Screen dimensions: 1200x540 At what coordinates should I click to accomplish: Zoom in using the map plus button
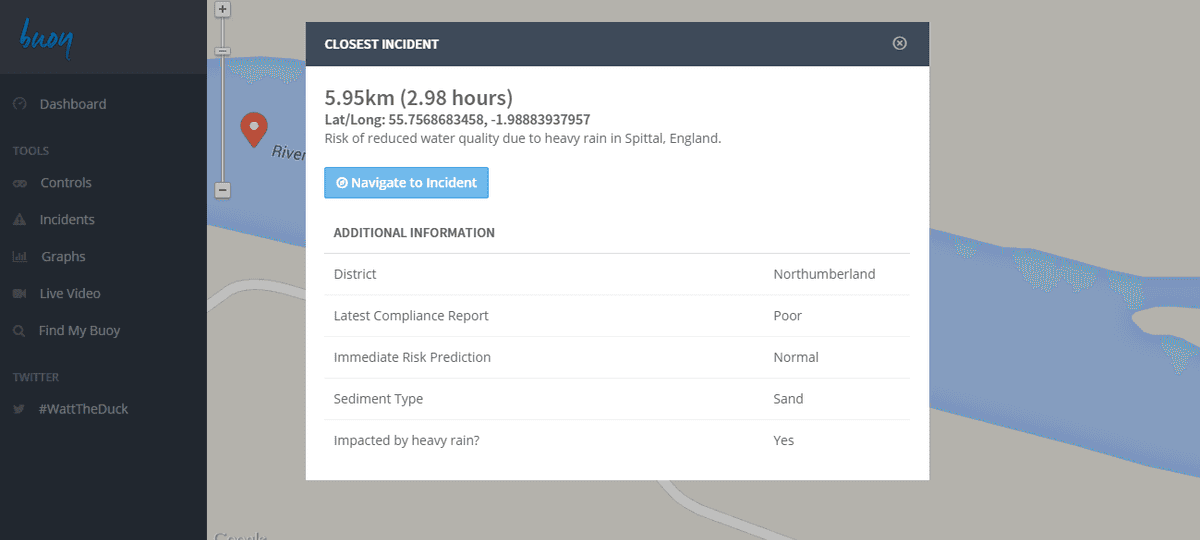coord(223,9)
